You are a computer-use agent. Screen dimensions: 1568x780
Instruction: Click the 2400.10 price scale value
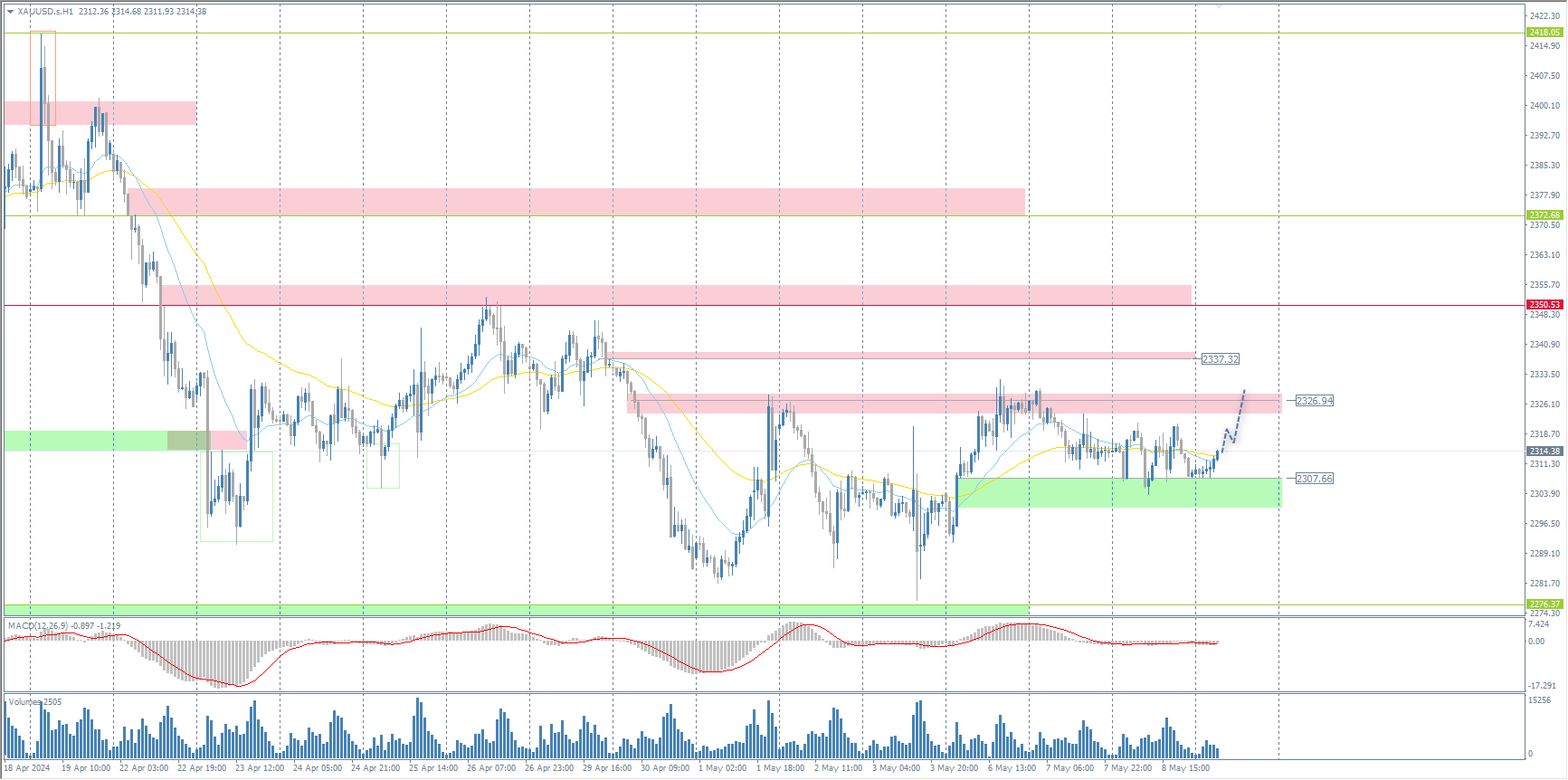tap(1544, 106)
